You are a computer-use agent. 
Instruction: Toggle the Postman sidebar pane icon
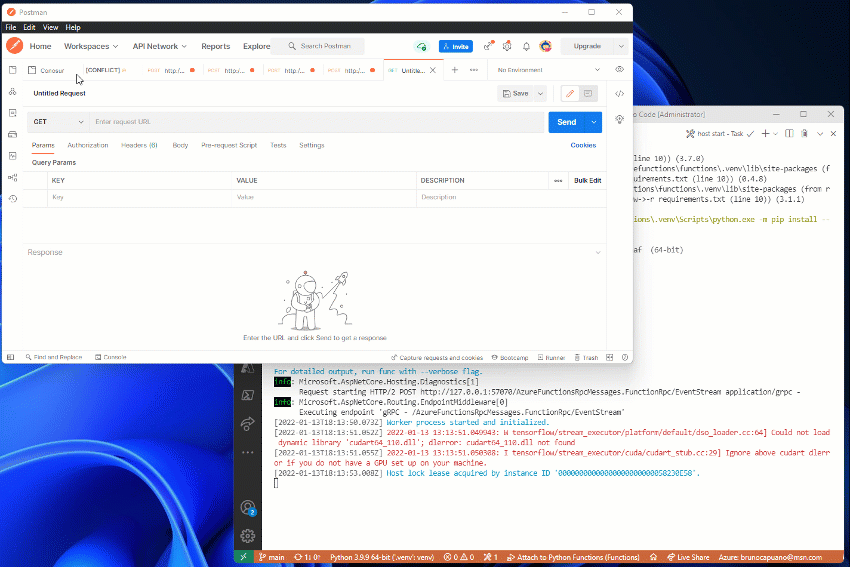10,357
